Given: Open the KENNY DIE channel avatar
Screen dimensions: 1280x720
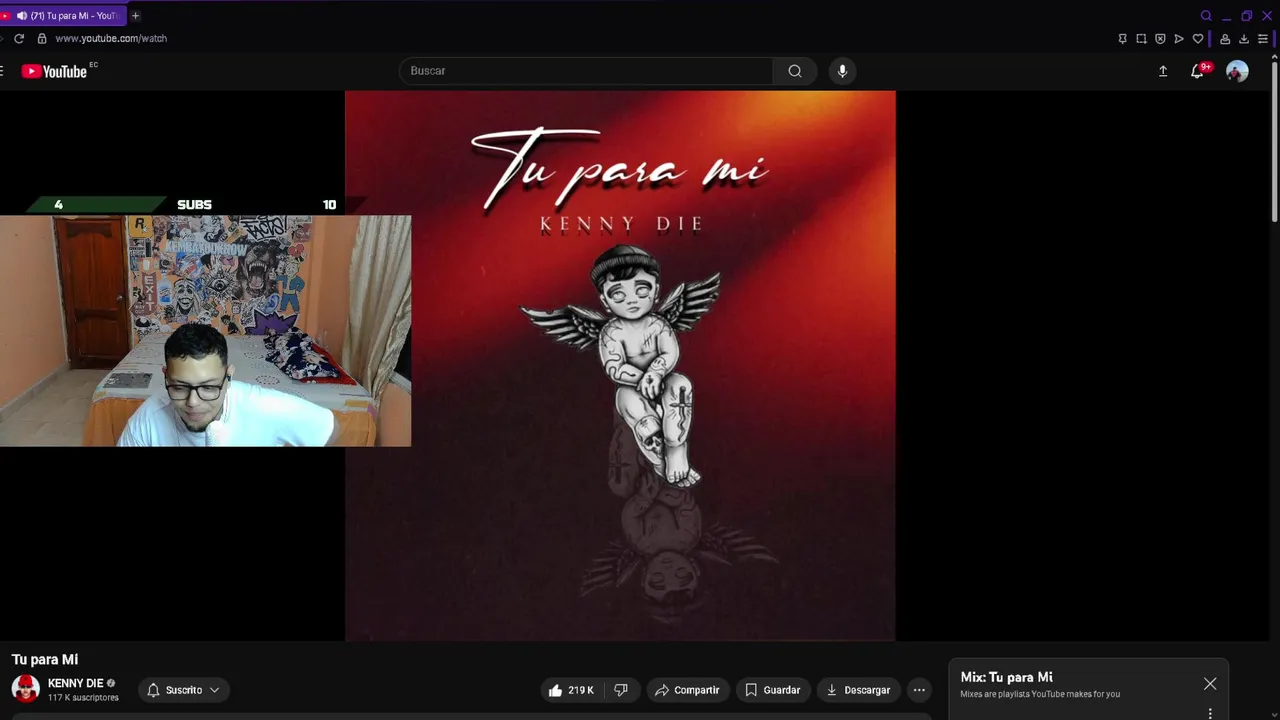Looking at the screenshot, I should (x=25, y=689).
